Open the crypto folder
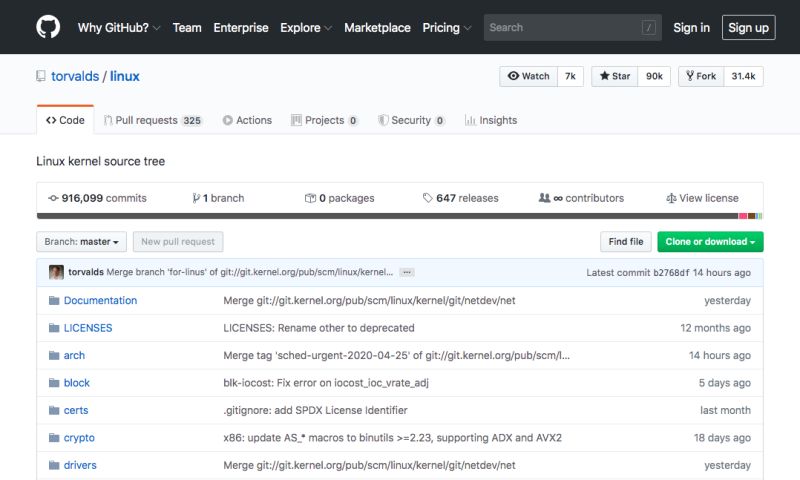This screenshot has width=800, height=480. pyautogui.click(x=79, y=438)
